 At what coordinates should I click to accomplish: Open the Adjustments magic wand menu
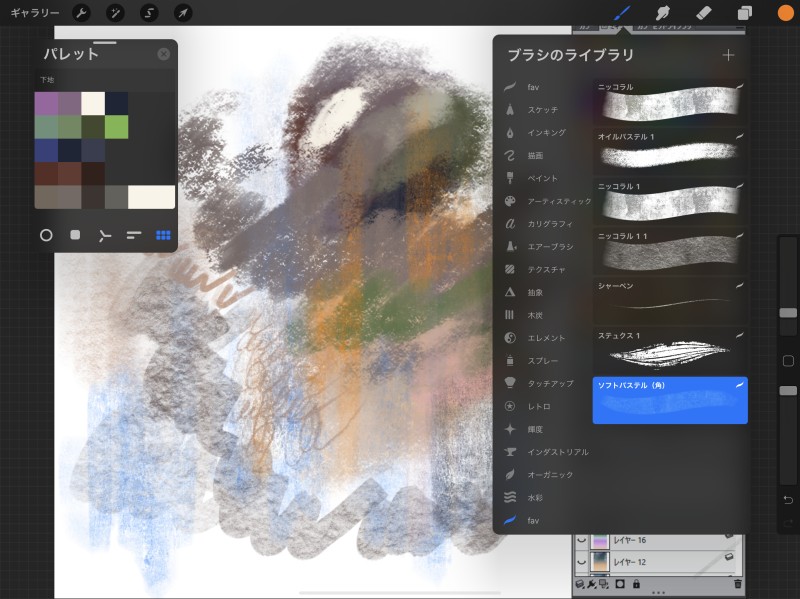[115, 13]
